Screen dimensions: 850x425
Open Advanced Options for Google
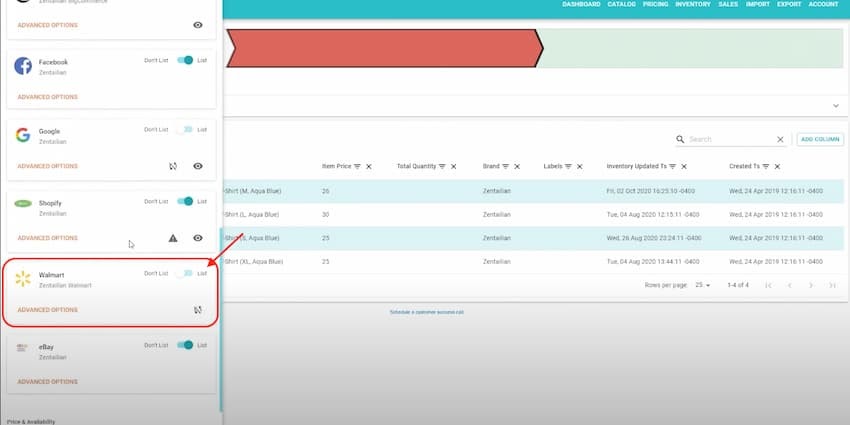click(48, 166)
